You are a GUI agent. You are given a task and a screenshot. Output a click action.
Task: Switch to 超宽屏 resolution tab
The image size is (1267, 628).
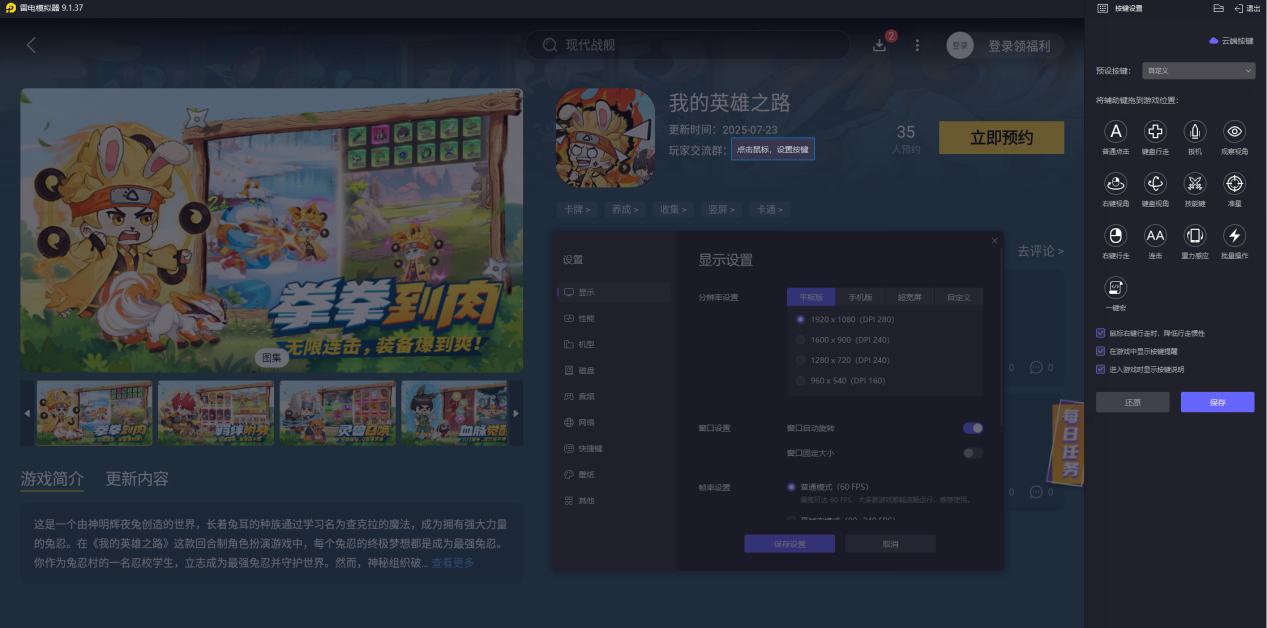click(909, 297)
